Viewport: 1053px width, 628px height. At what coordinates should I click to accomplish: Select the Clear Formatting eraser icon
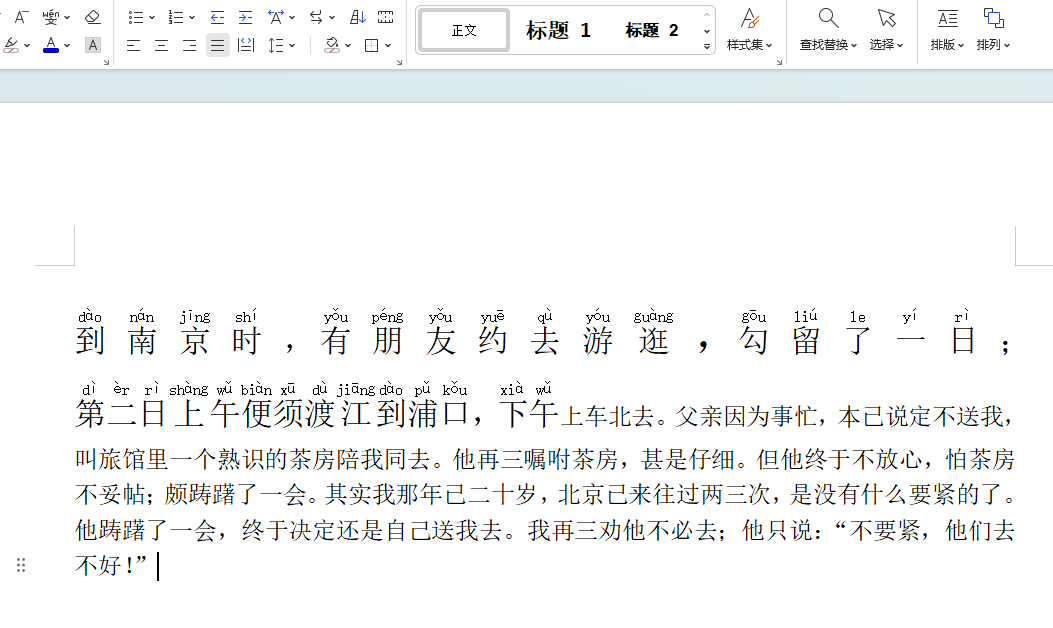pos(93,16)
